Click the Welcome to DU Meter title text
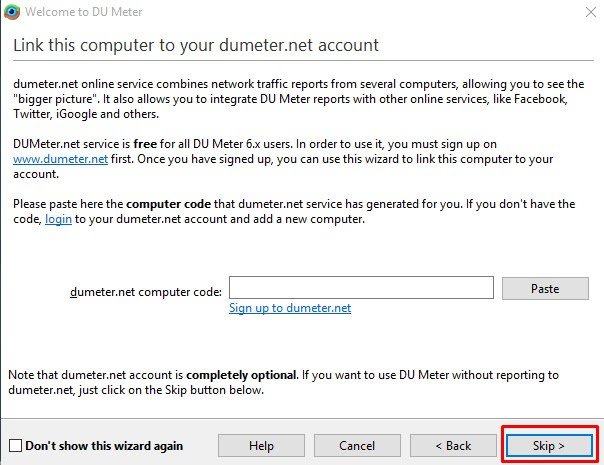The width and height of the screenshot is (604, 465). point(84,14)
